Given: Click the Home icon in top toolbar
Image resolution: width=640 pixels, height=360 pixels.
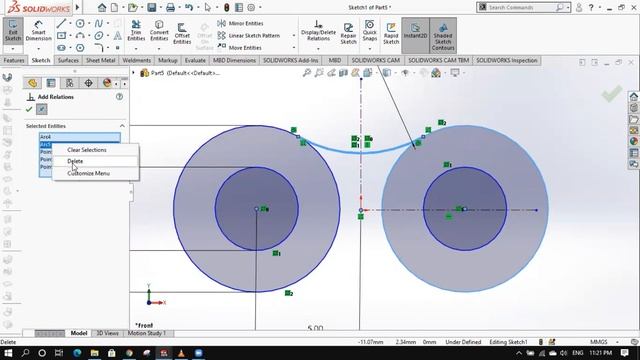Looking at the screenshot, I should [102, 7].
